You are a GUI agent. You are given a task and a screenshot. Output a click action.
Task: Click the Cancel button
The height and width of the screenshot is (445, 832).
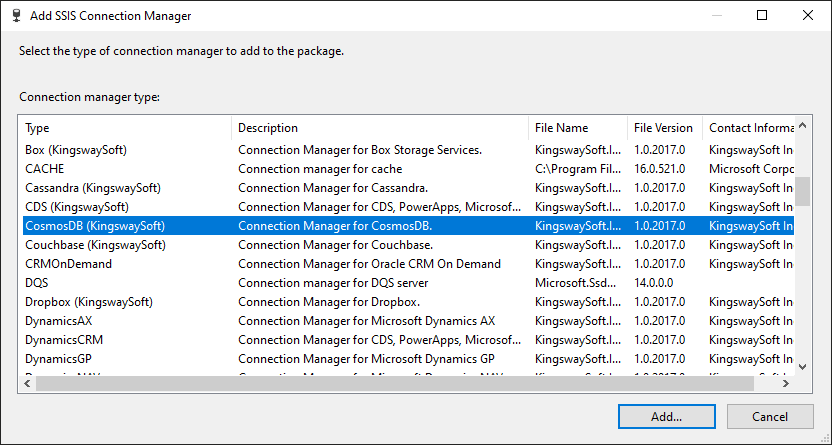pyautogui.click(x=770, y=416)
